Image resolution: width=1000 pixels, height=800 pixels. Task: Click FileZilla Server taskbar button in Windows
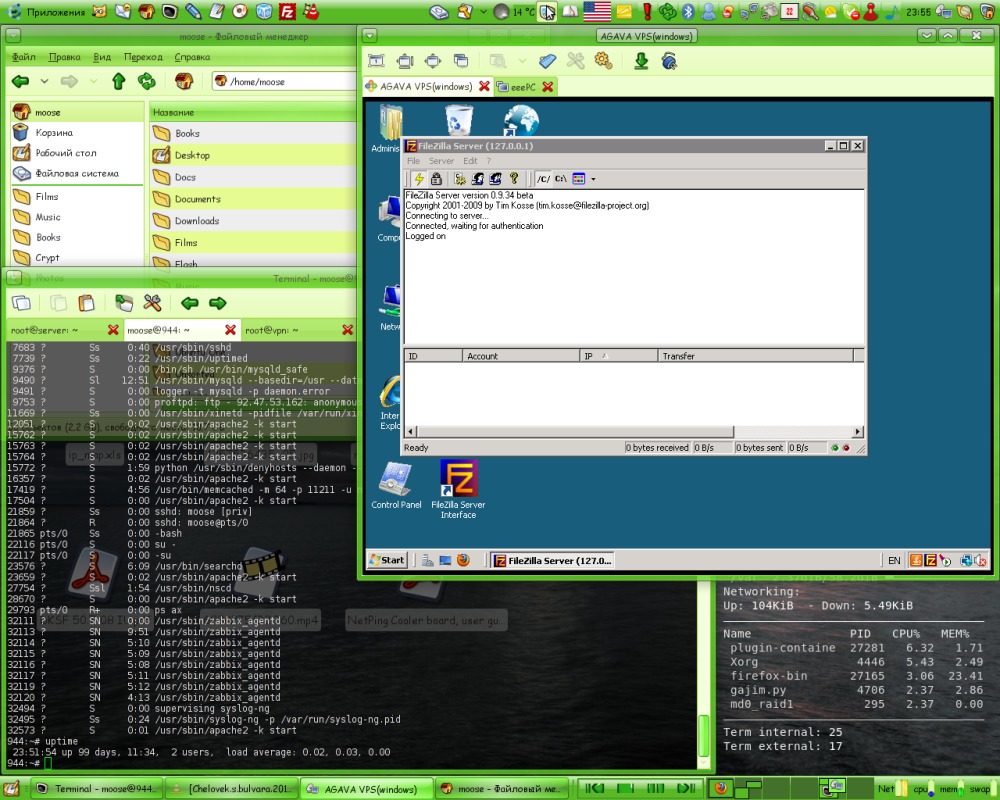[552, 560]
